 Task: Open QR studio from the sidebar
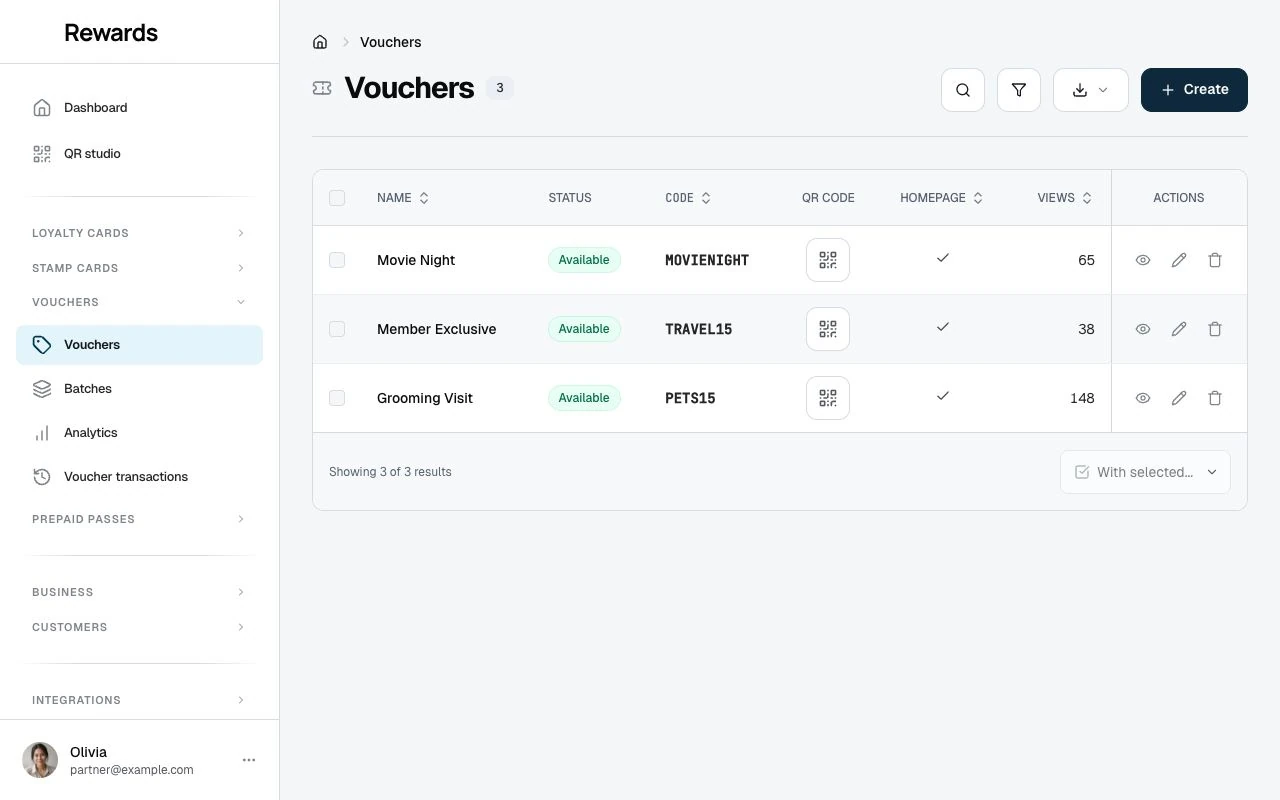tap(139, 154)
